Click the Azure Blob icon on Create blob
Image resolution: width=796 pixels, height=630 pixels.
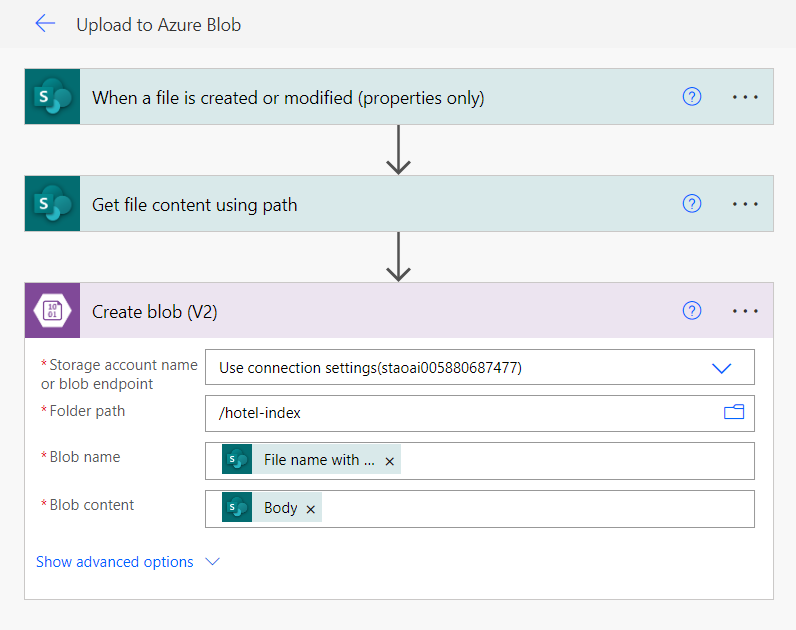[52, 311]
